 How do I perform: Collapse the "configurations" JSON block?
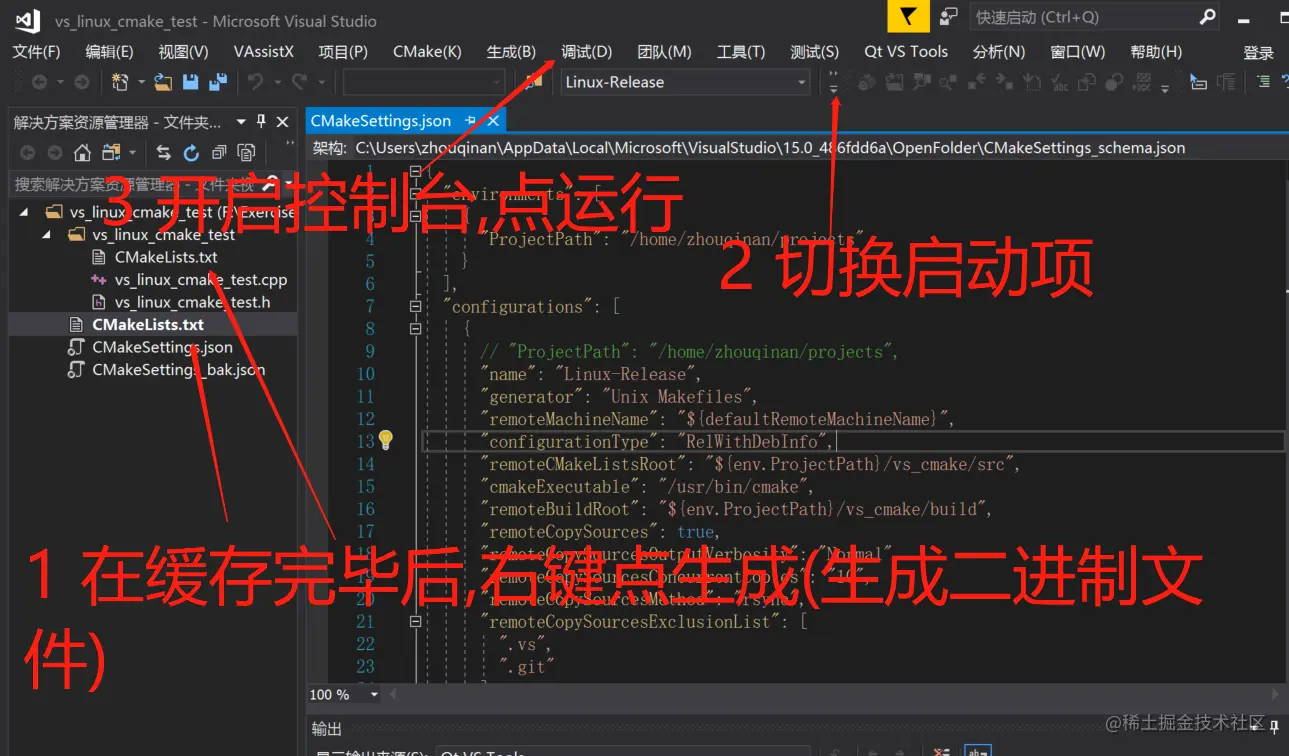[416, 306]
